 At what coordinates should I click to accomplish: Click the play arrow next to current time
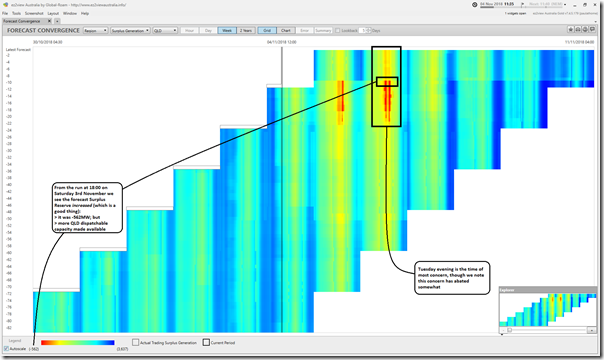(x=522, y=5)
